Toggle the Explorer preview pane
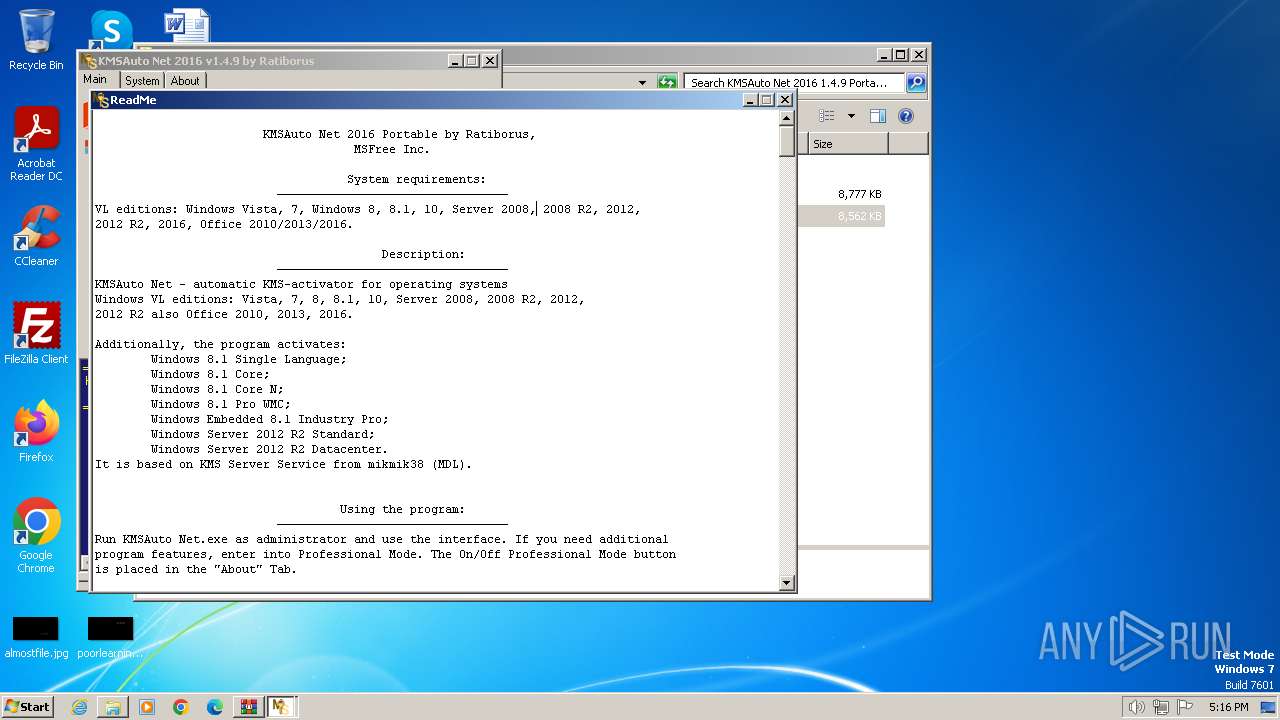This screenshot has width=1280, height=720. pos(877,116)
